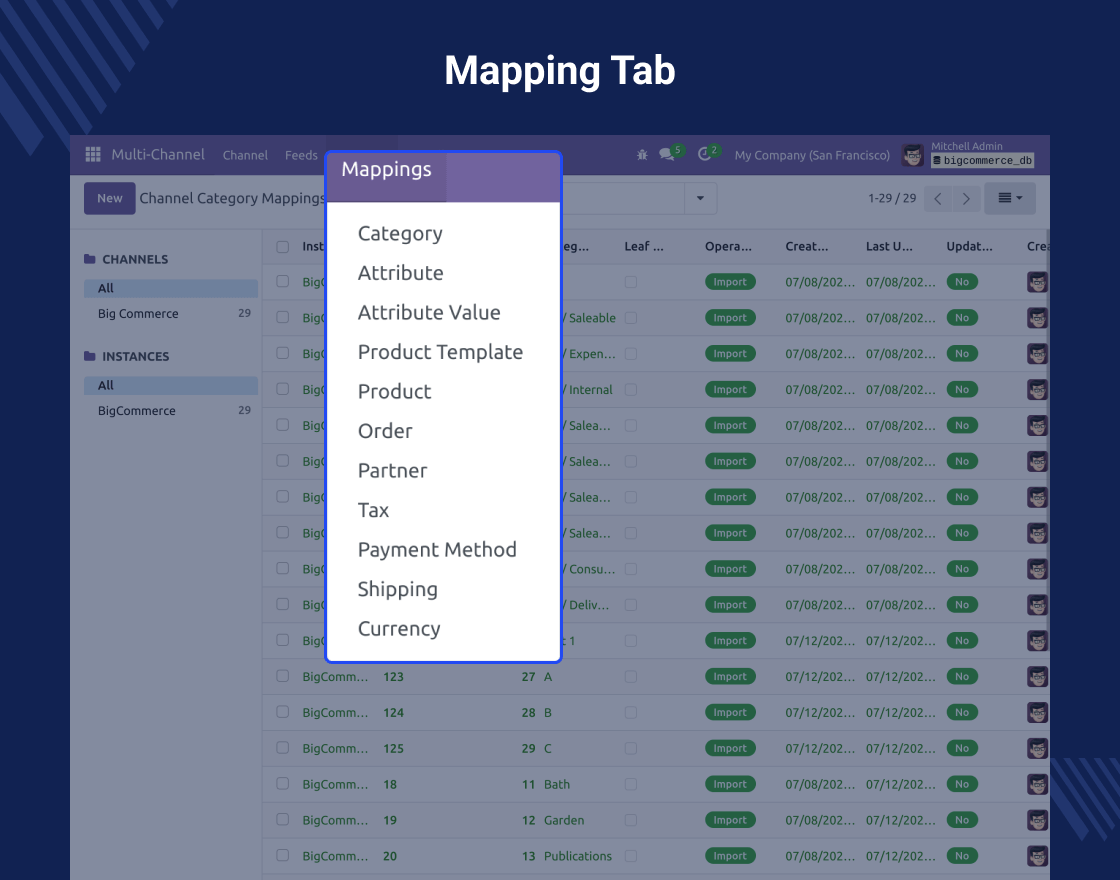1120x880 pixels.
Task: Click the search input field
Action: pos(623,199)
